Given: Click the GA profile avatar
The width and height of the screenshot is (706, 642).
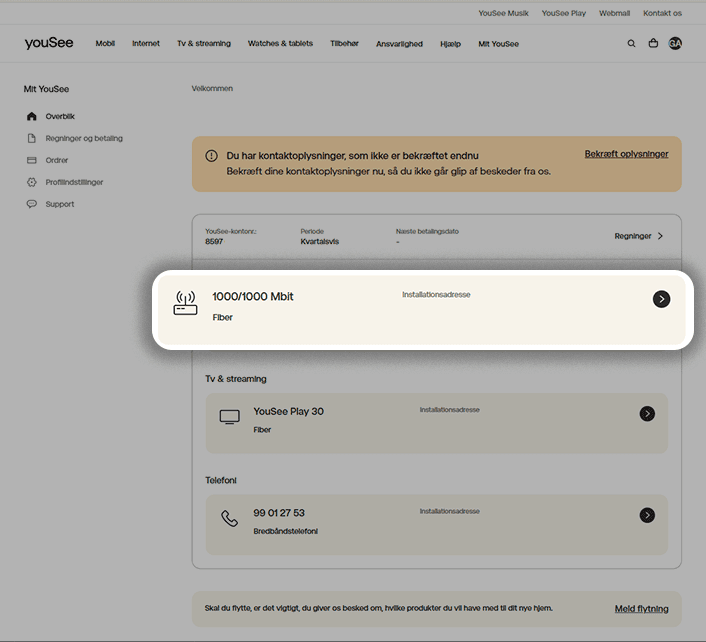Looking at the screenshot, I should 675,44.
